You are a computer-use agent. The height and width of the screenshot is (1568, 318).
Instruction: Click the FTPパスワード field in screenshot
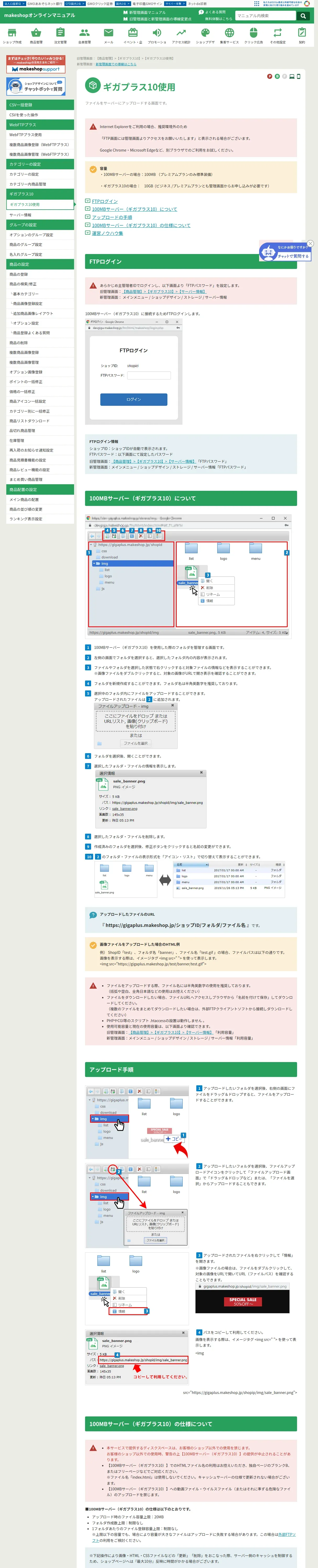point(149,376)
